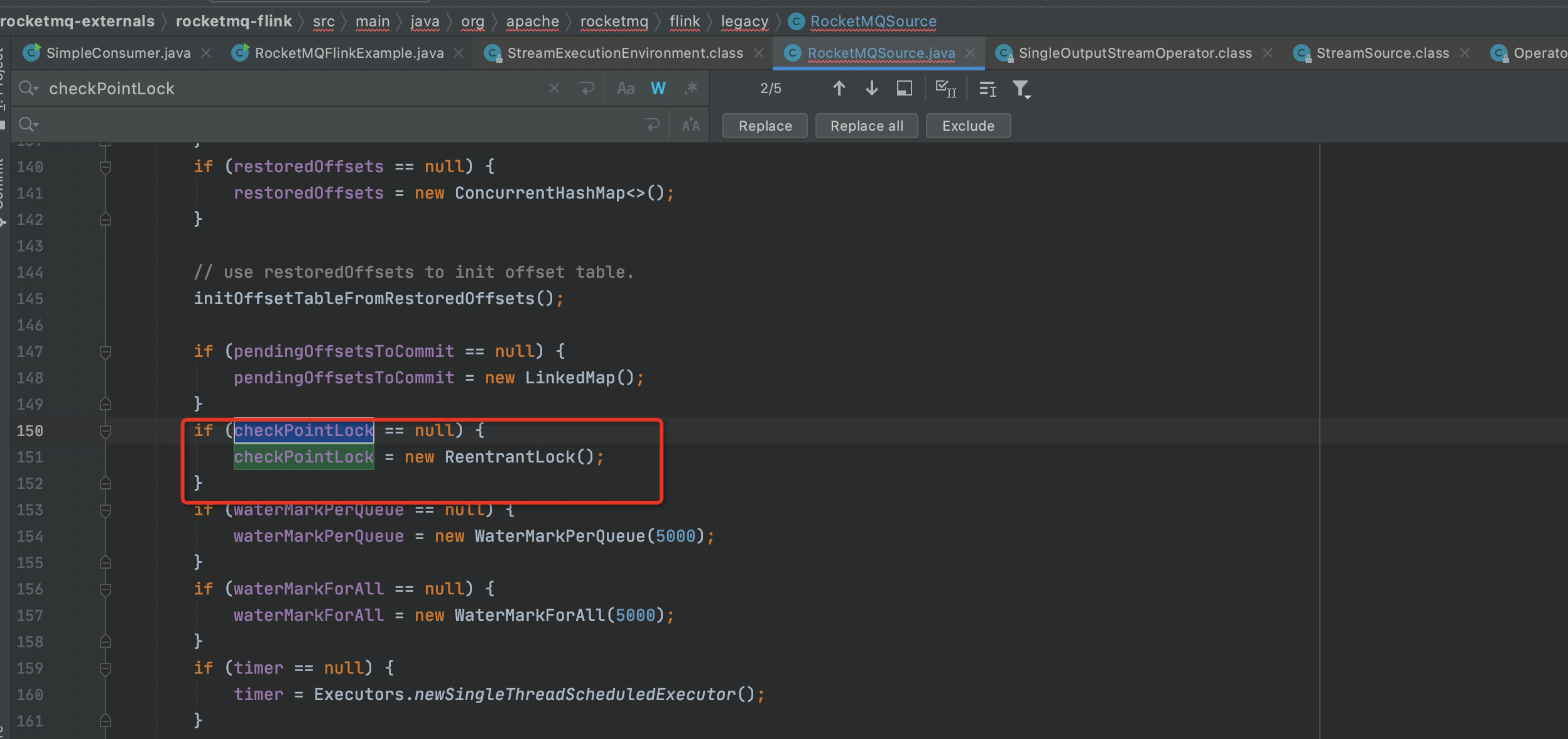Screen dimensions: 1568x739
Task: Insert new line in search field
Action: [x=587, y=89]
